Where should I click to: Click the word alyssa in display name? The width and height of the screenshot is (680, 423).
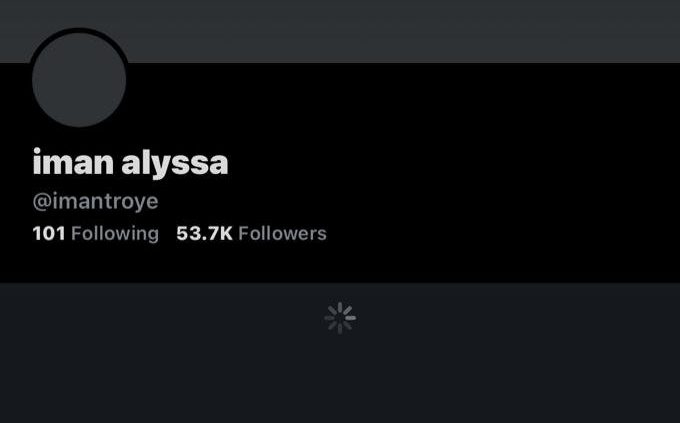tap(175, 163)
